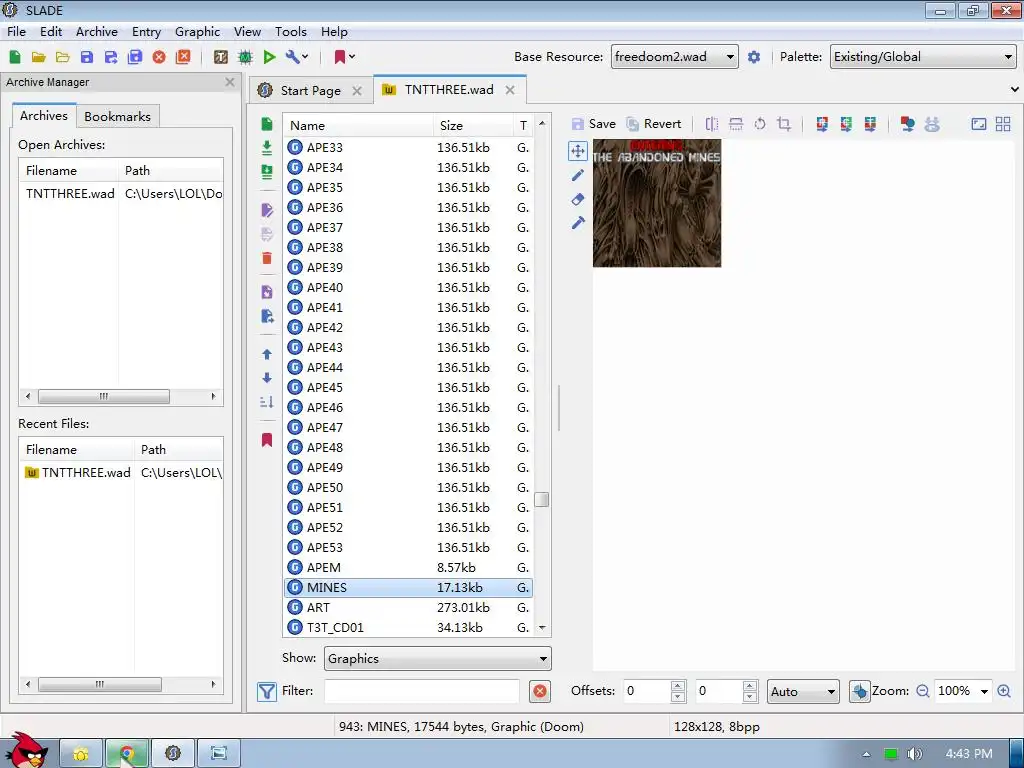Click the red Delete entry trash icon
Viewport: 1024px width, 768px height.
tap(266, 258)
